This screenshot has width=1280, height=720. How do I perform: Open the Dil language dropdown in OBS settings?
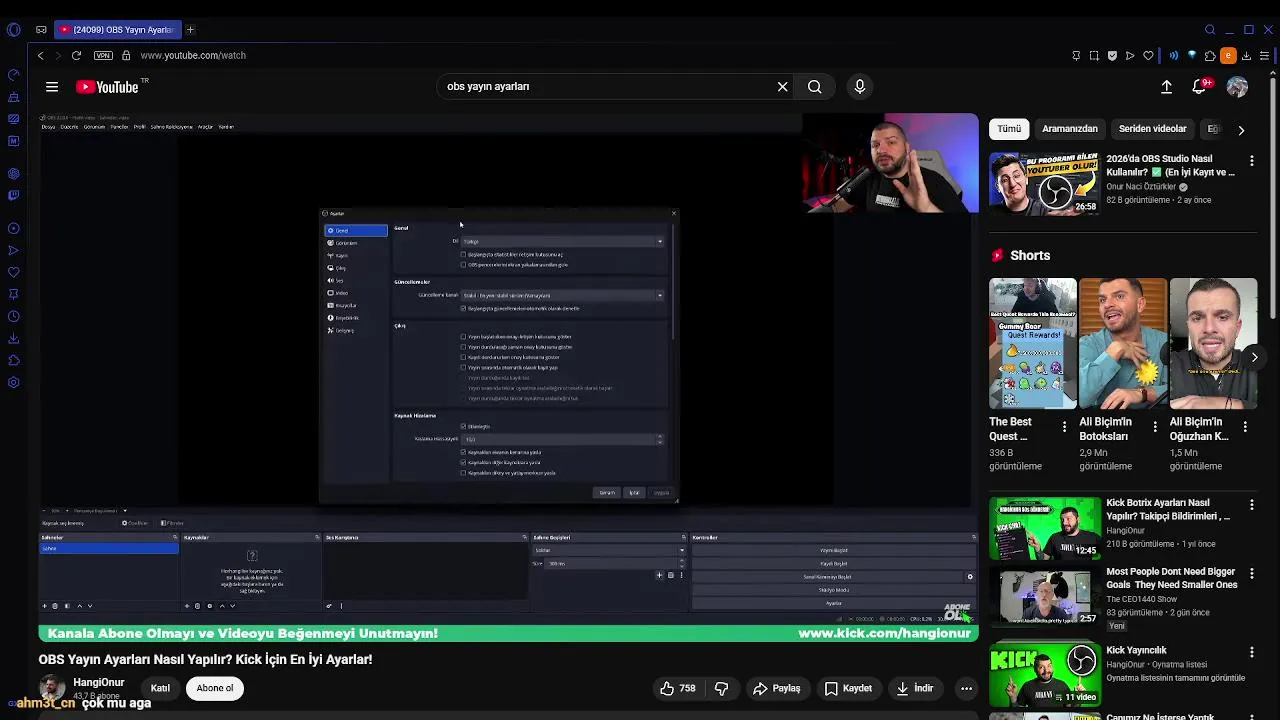tap(562, 241)
